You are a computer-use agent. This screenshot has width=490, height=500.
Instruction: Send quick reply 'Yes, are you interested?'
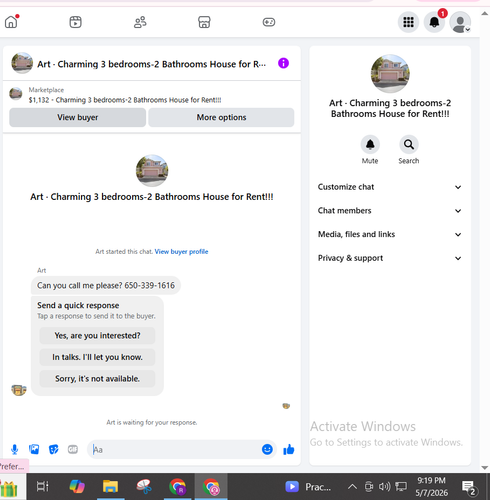pyautogui.click(x=97, y=335)
